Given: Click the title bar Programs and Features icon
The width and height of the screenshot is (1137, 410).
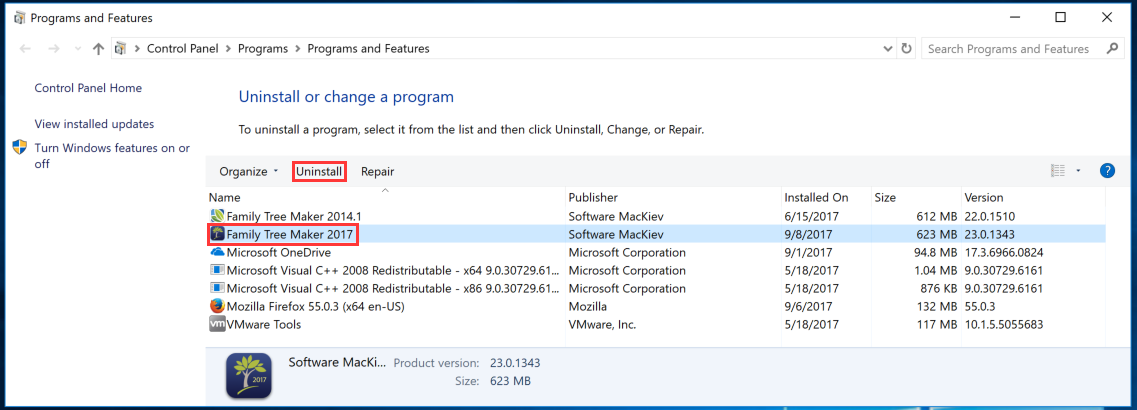Looking at the screenshot, I should [20, 17].
